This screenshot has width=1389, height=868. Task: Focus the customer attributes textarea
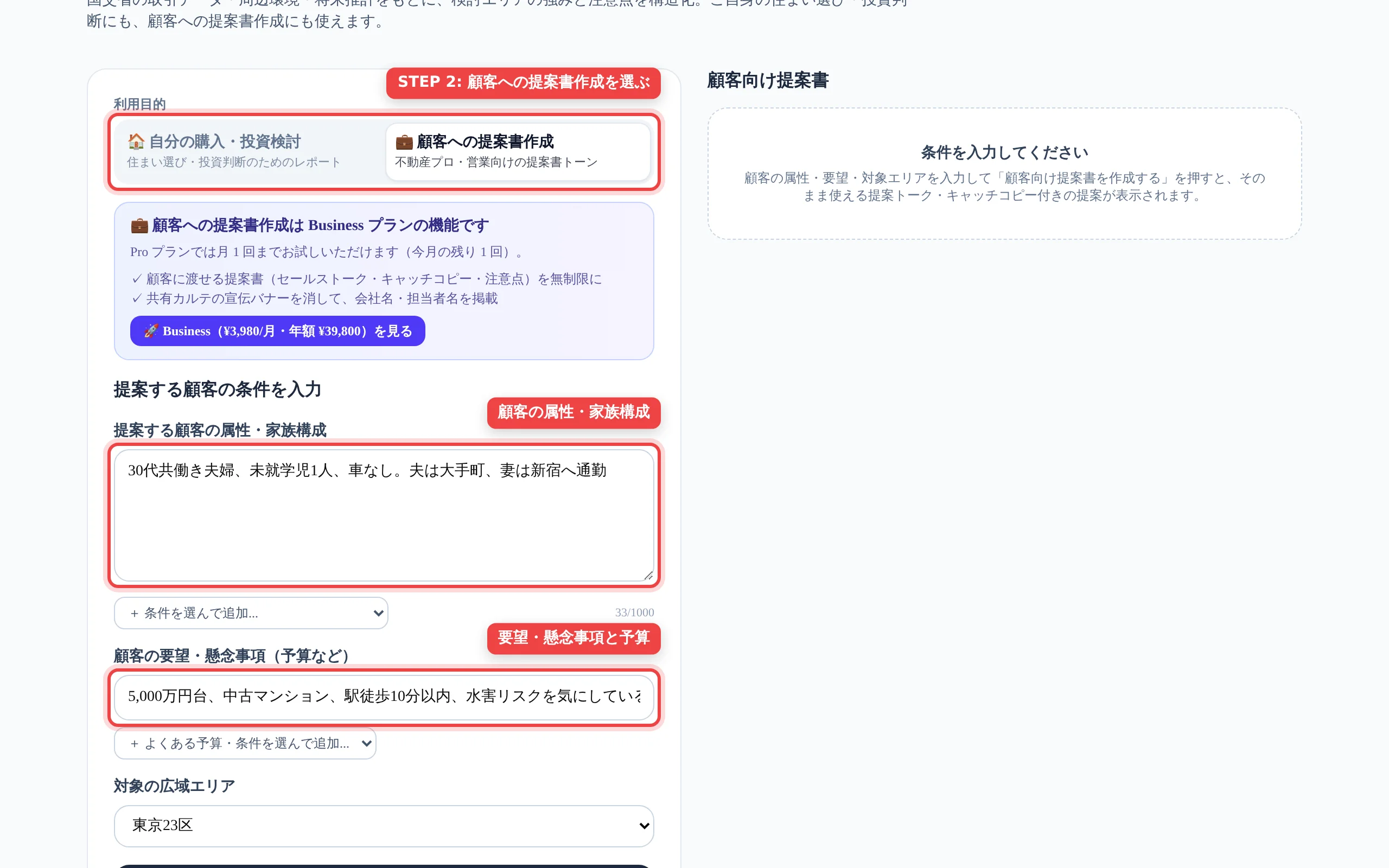pyautogui.click(x=384, y=515)
